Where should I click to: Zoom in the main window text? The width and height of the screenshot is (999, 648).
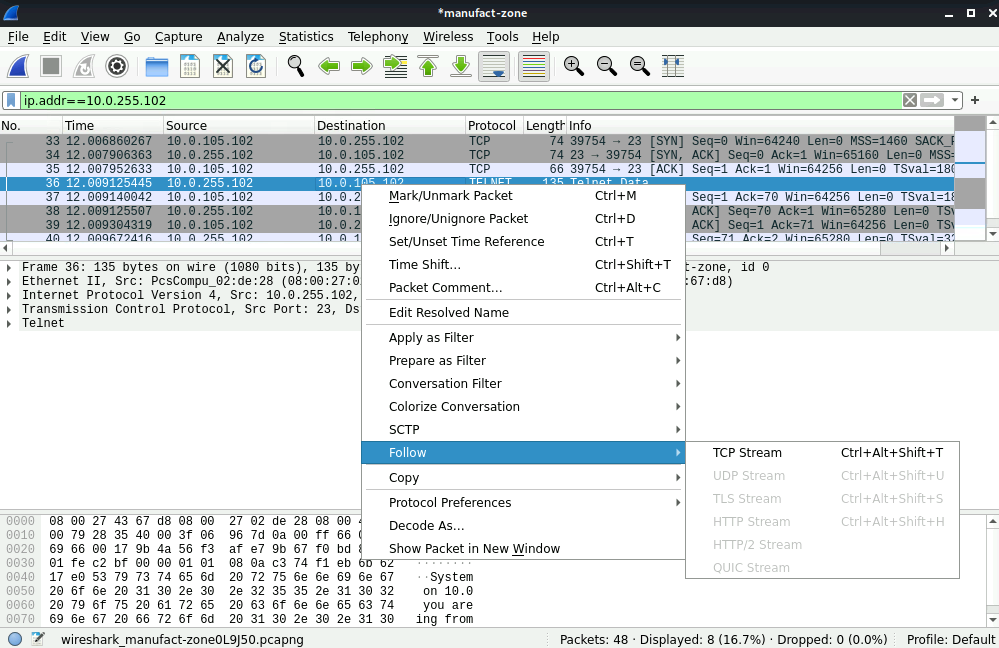click(573, 66)
